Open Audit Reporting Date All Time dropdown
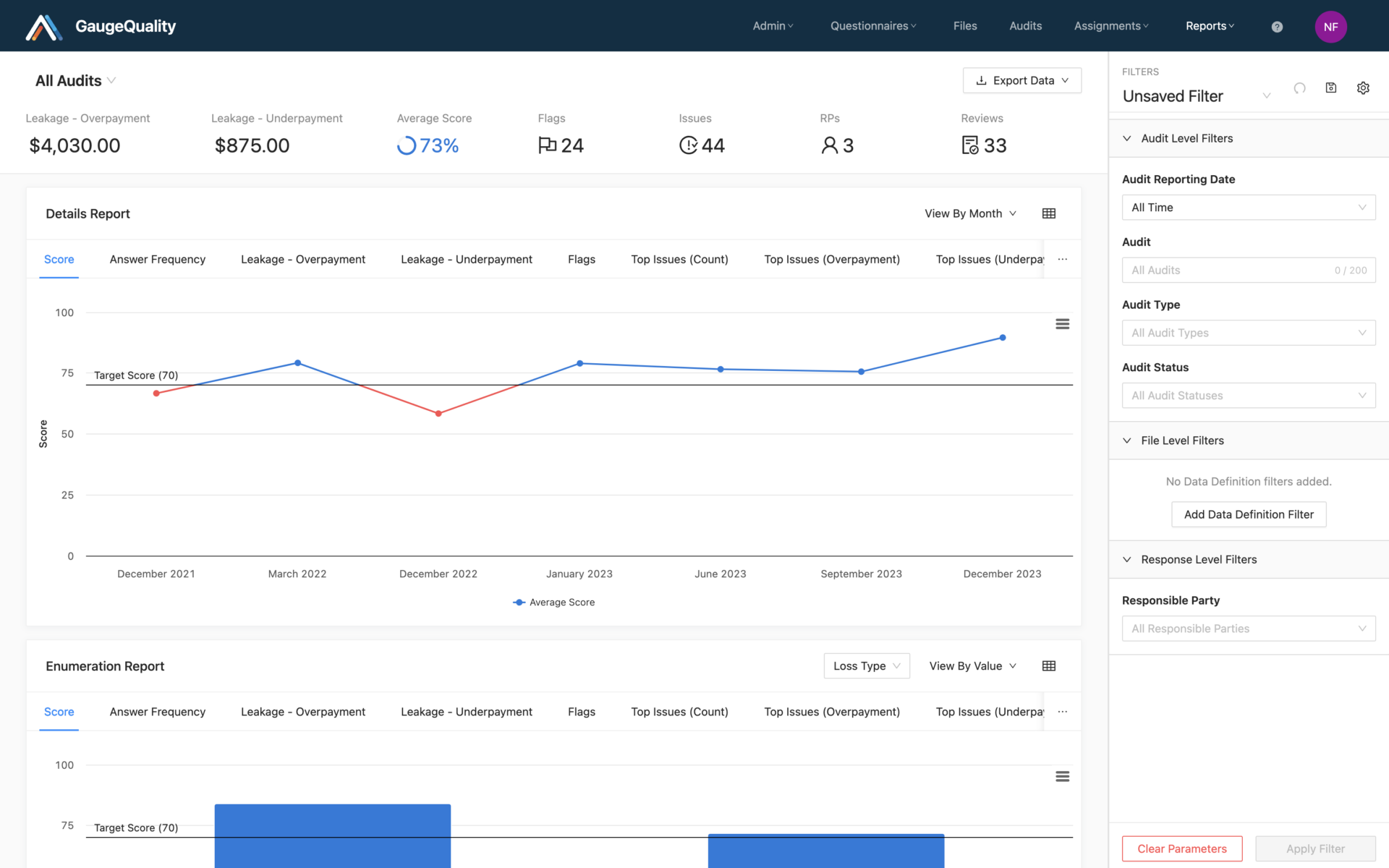Image resolution: width=1389 pixels, height=868 pixels. 1249,208
